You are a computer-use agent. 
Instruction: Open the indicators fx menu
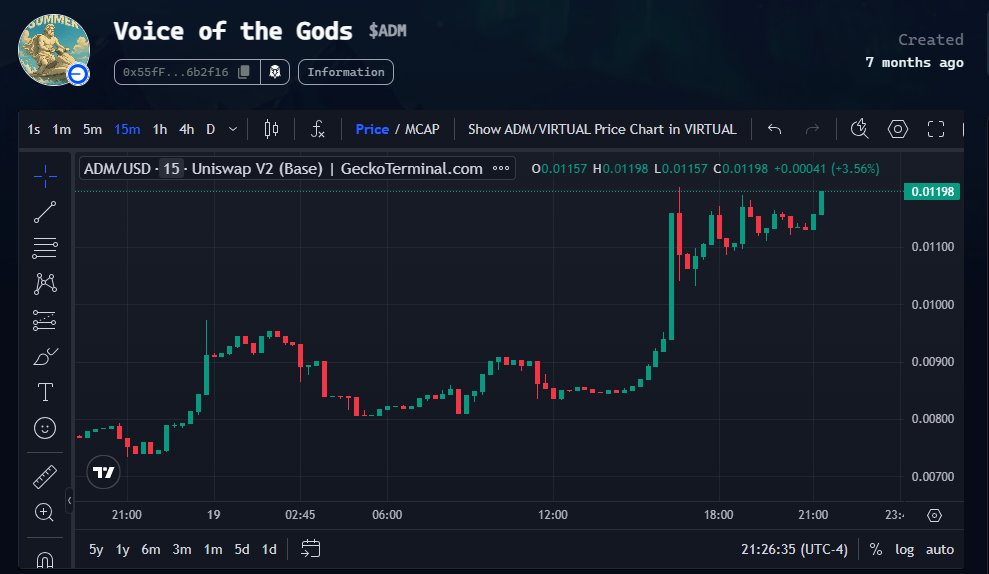point(318,129)
